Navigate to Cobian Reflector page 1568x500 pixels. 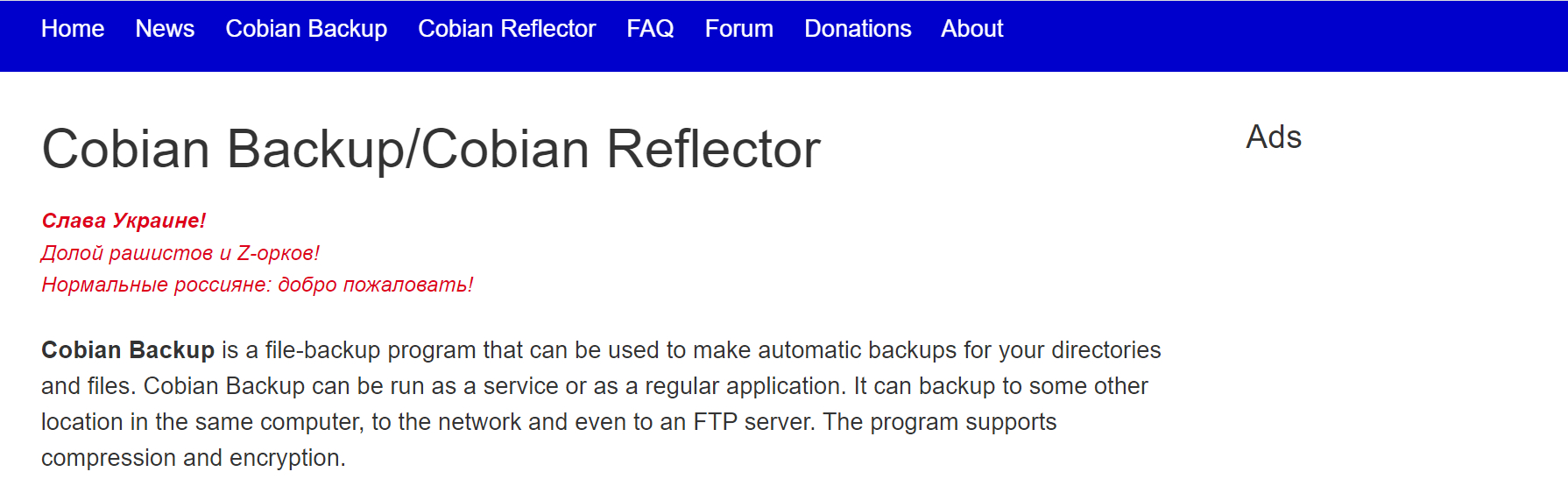[506, 29]
